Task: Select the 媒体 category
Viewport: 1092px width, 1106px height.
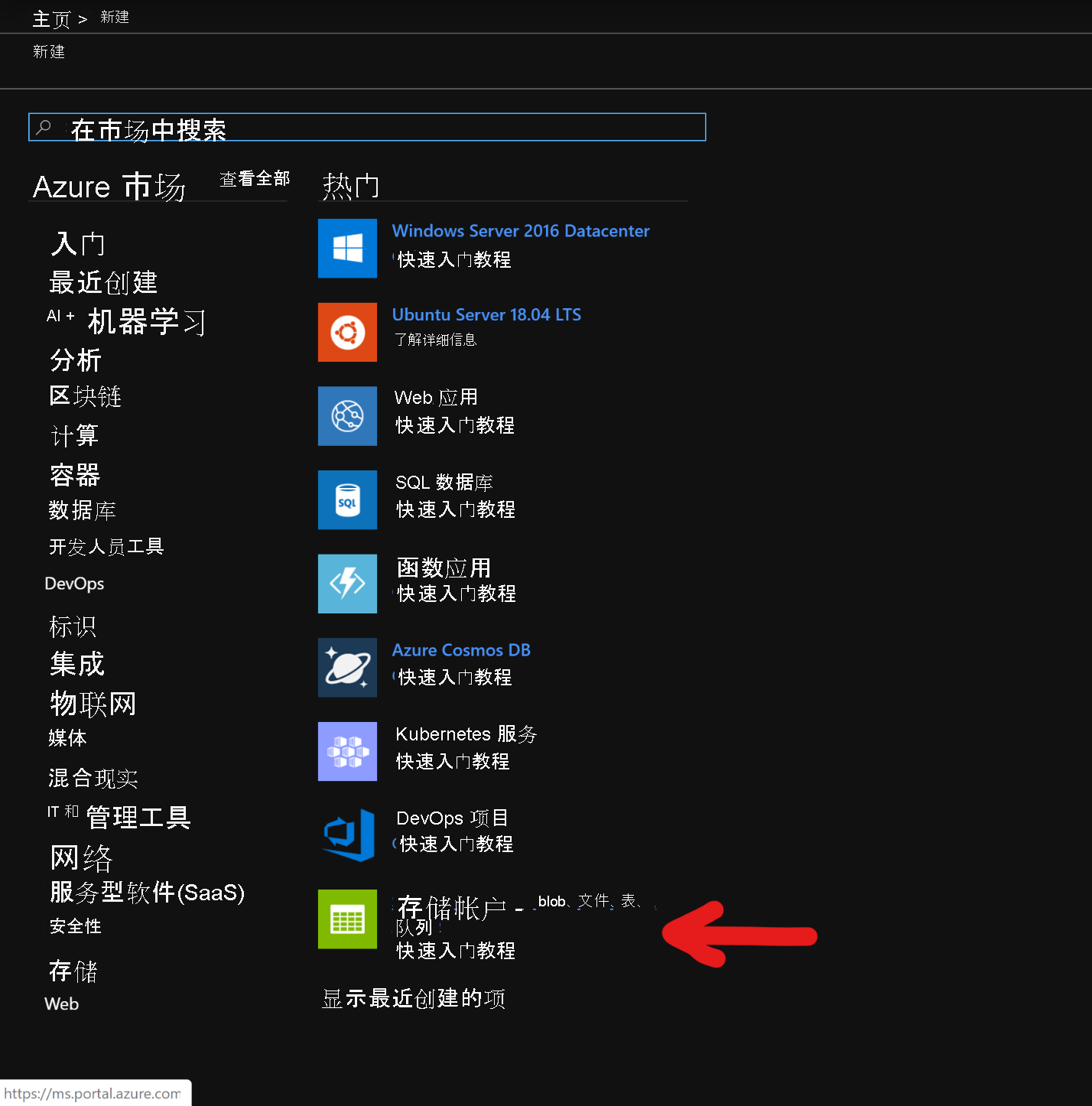Action: 67,738
